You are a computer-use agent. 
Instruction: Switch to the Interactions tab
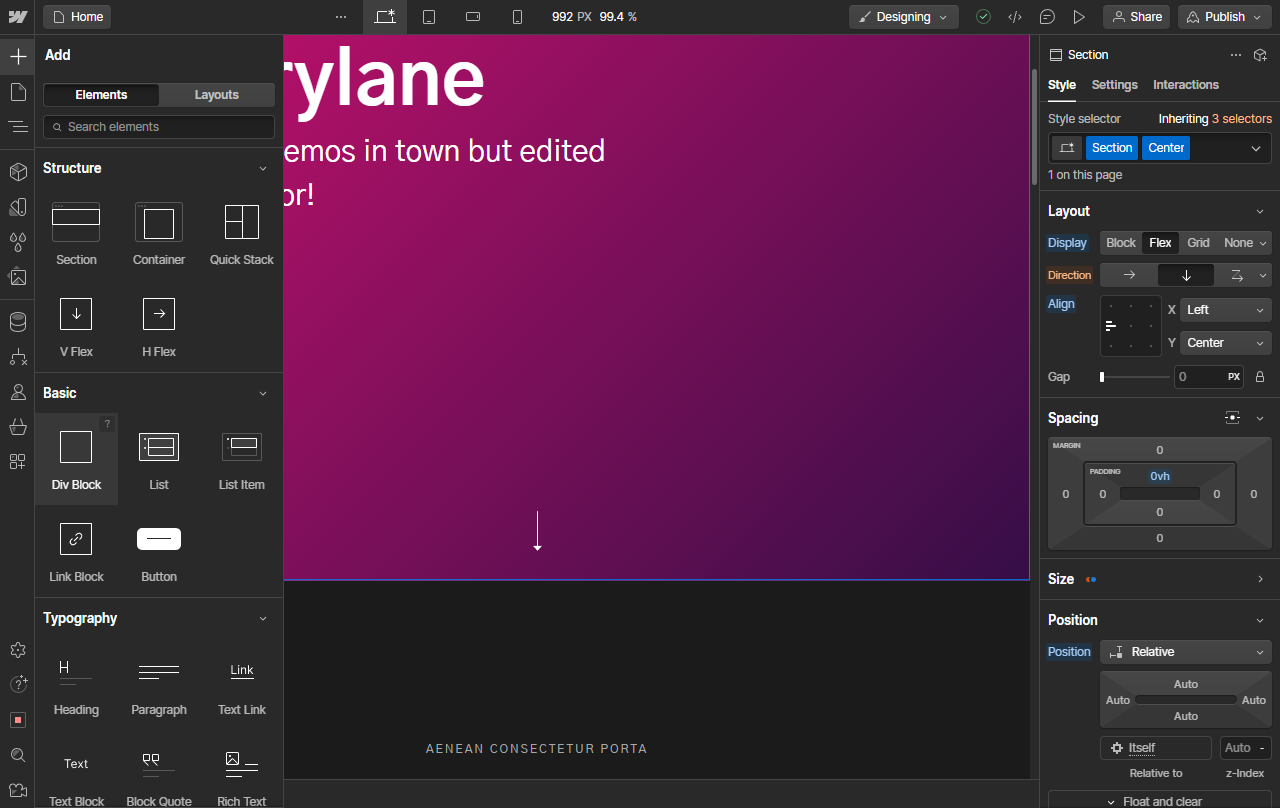pos(1186,85)
